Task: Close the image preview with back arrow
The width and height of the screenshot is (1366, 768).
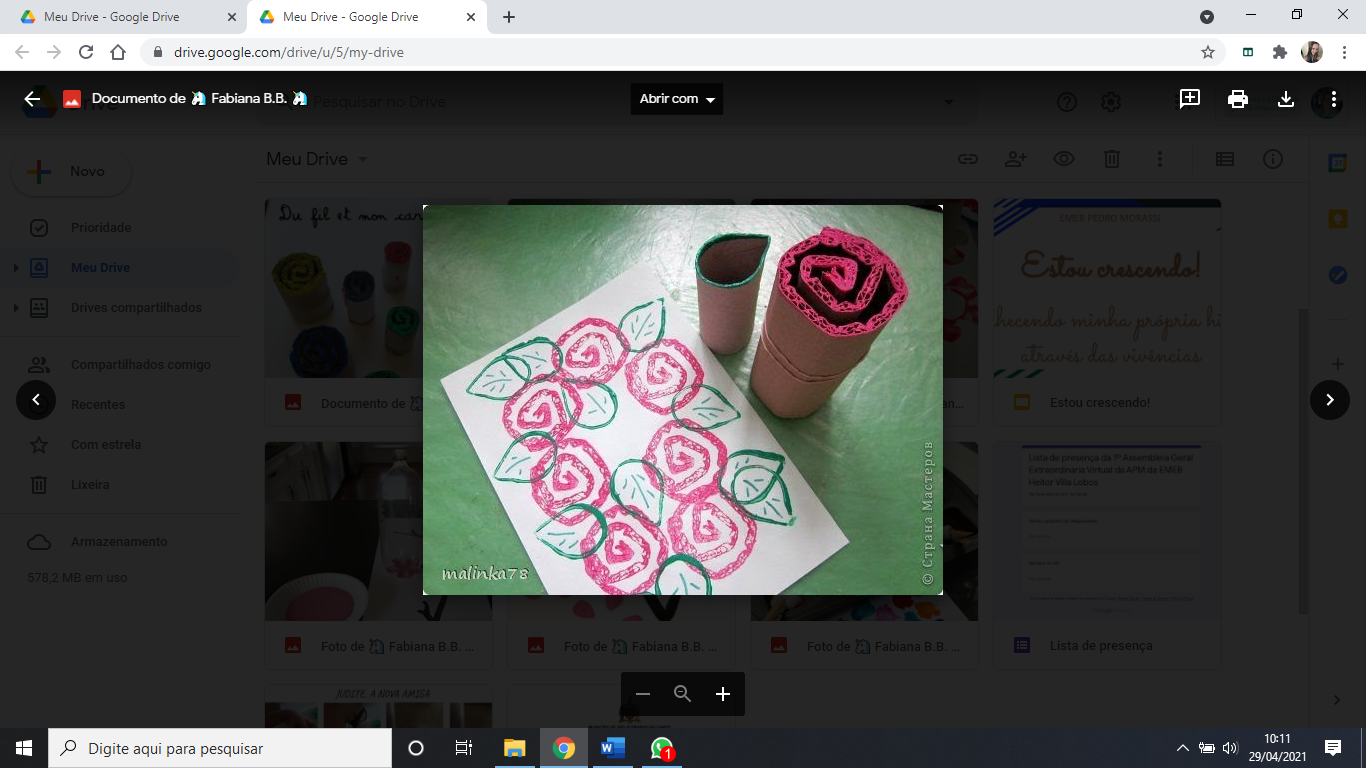Action: (32, 99)
